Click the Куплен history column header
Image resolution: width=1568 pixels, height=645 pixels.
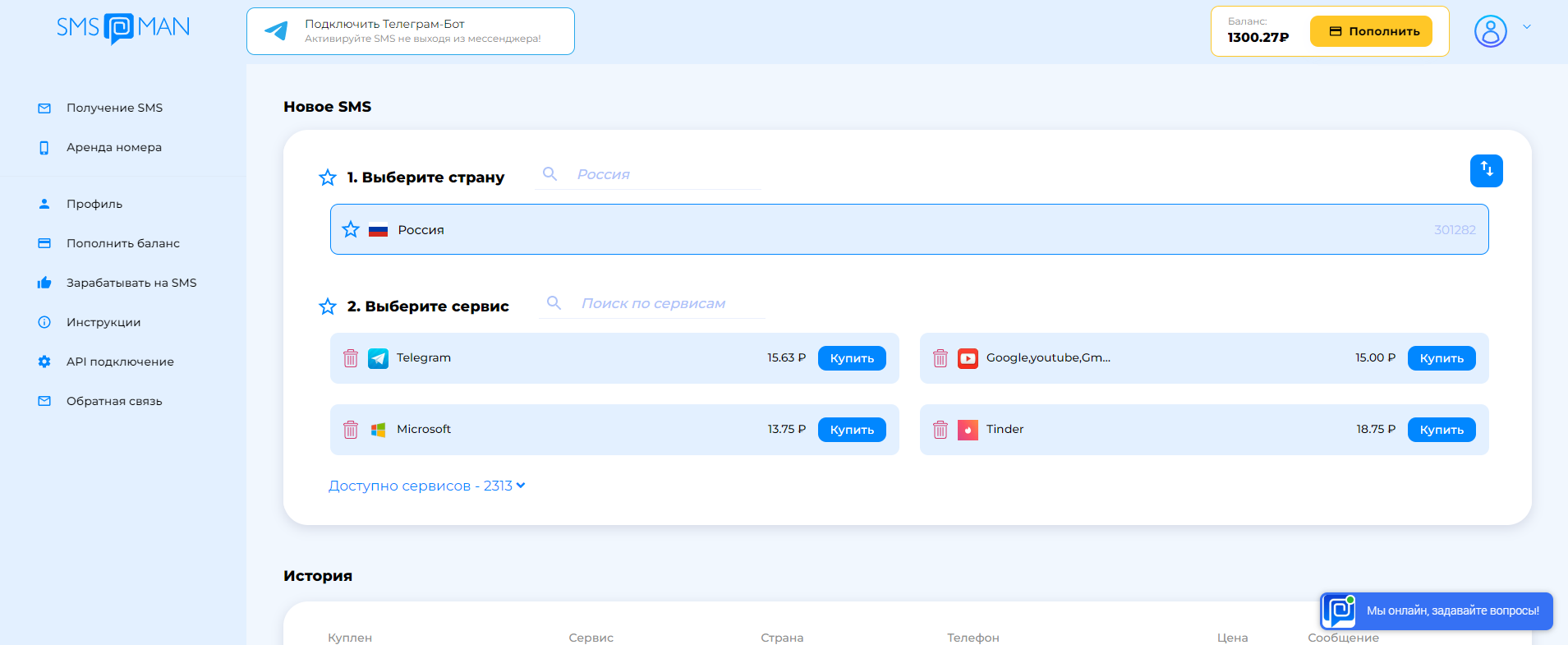(350, 638)
